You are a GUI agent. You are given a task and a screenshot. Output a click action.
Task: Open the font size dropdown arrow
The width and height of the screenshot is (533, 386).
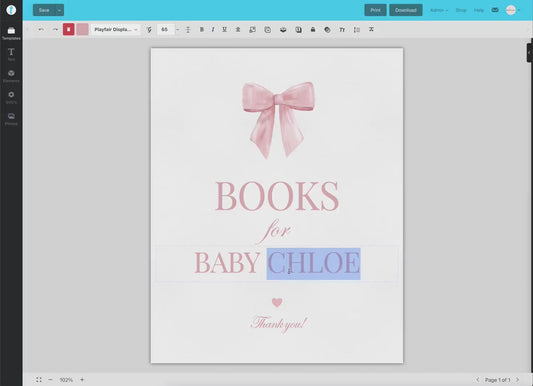tap(177, 30)
